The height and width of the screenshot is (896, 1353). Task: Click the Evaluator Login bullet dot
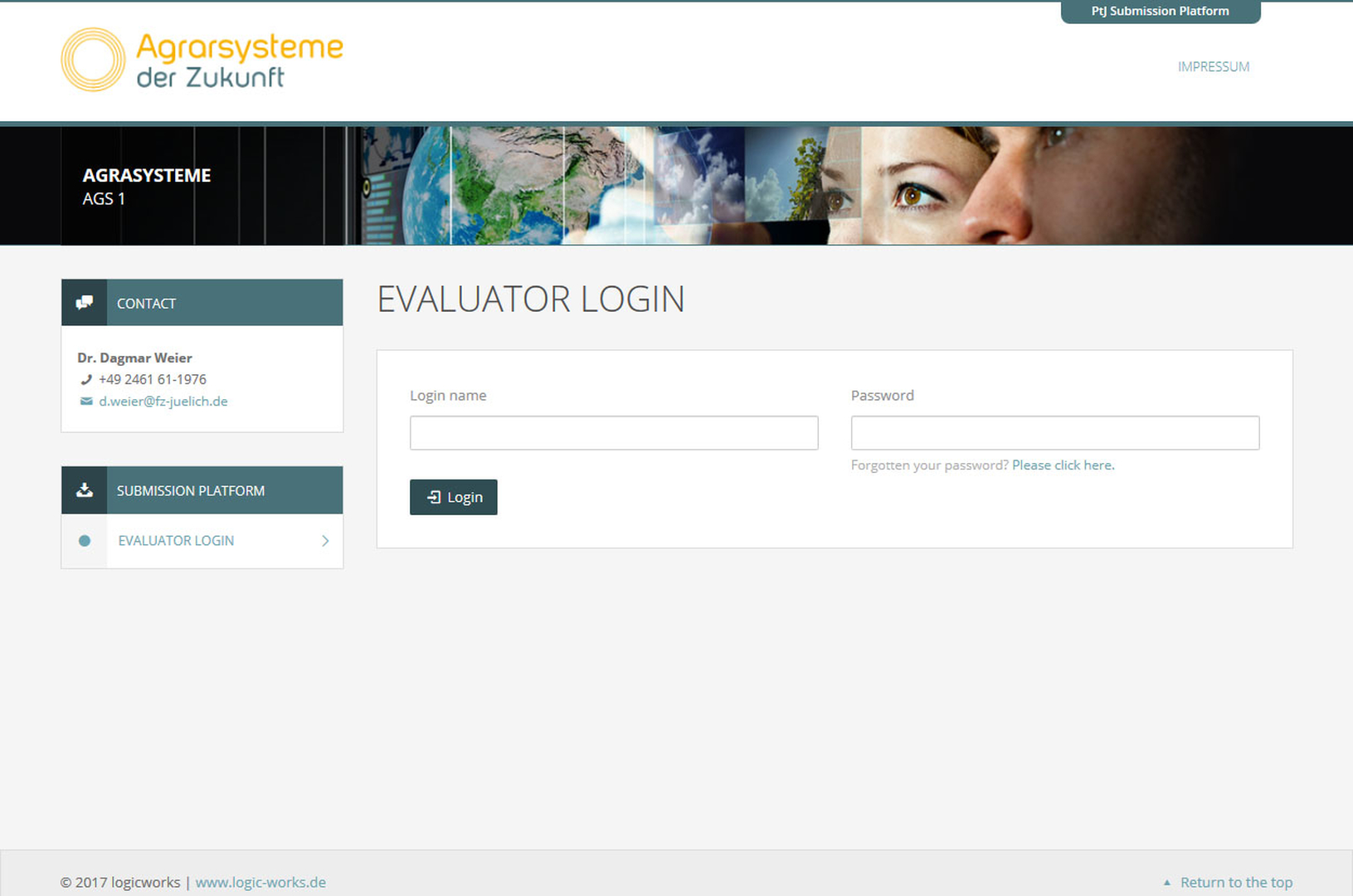click(85, 541)
